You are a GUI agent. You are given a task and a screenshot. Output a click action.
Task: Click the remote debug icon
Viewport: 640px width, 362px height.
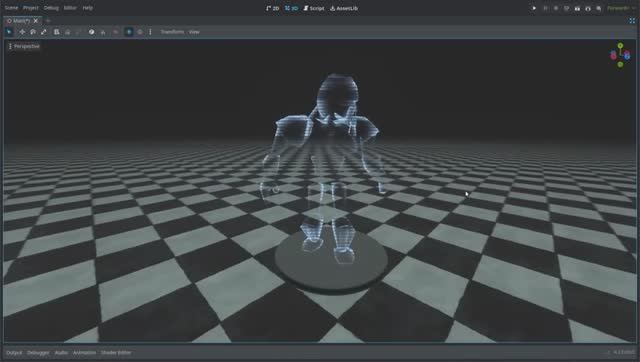tap(567, 8)
